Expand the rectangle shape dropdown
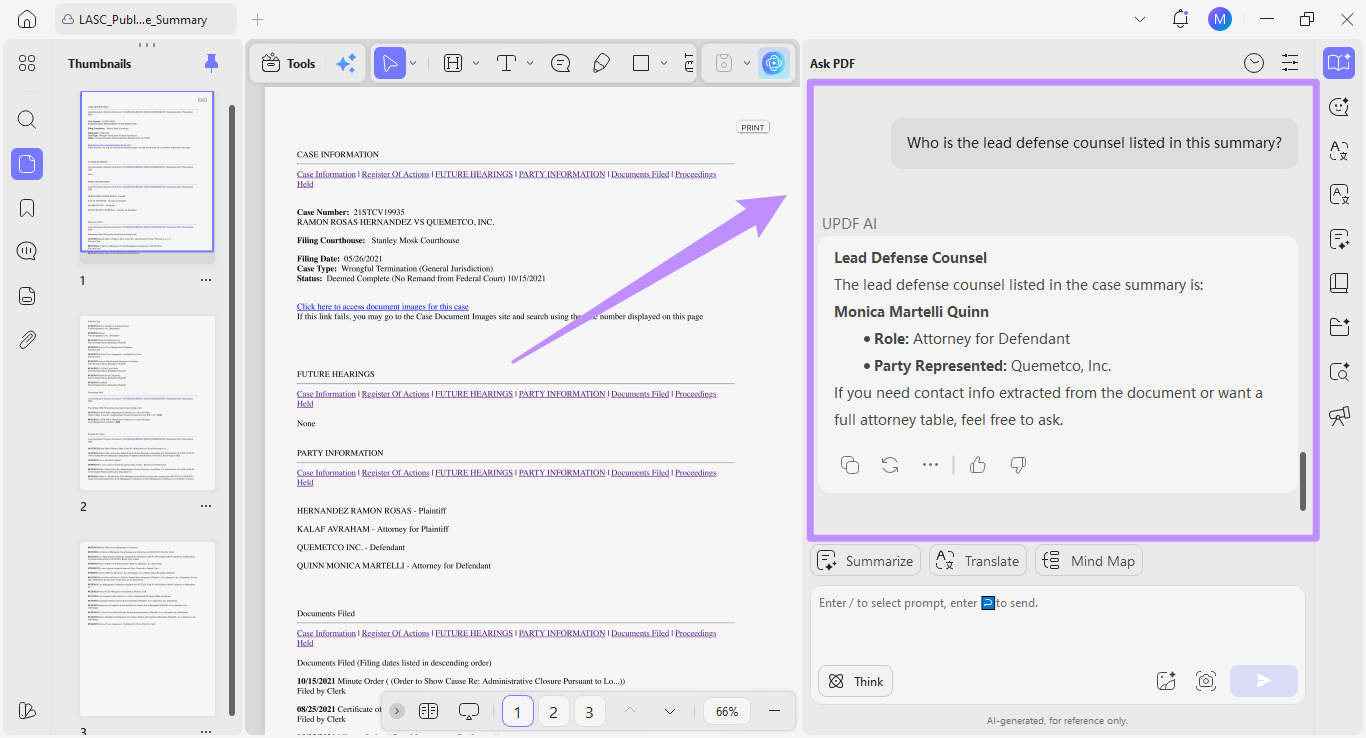This screenshot has height=738, width=1366. [x=664, y=63]
